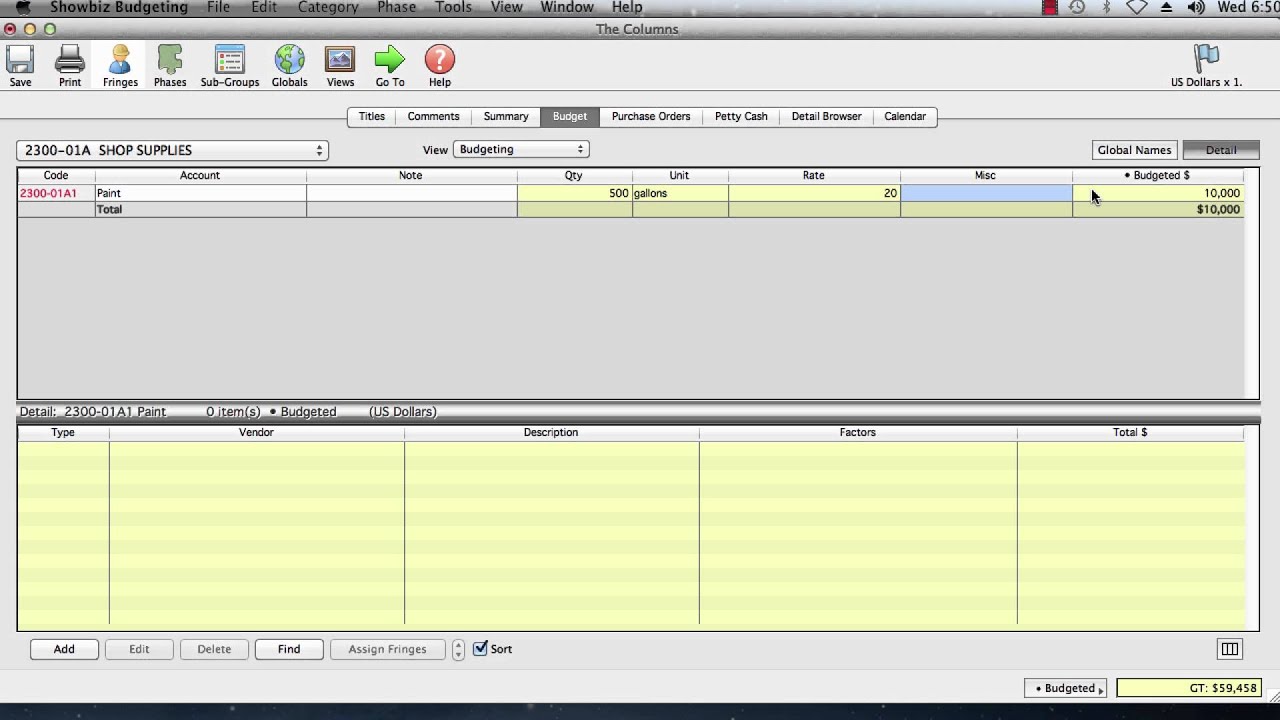Click the Add button
The width and height of the screenshot is (1280, 720).
(64, 649)
